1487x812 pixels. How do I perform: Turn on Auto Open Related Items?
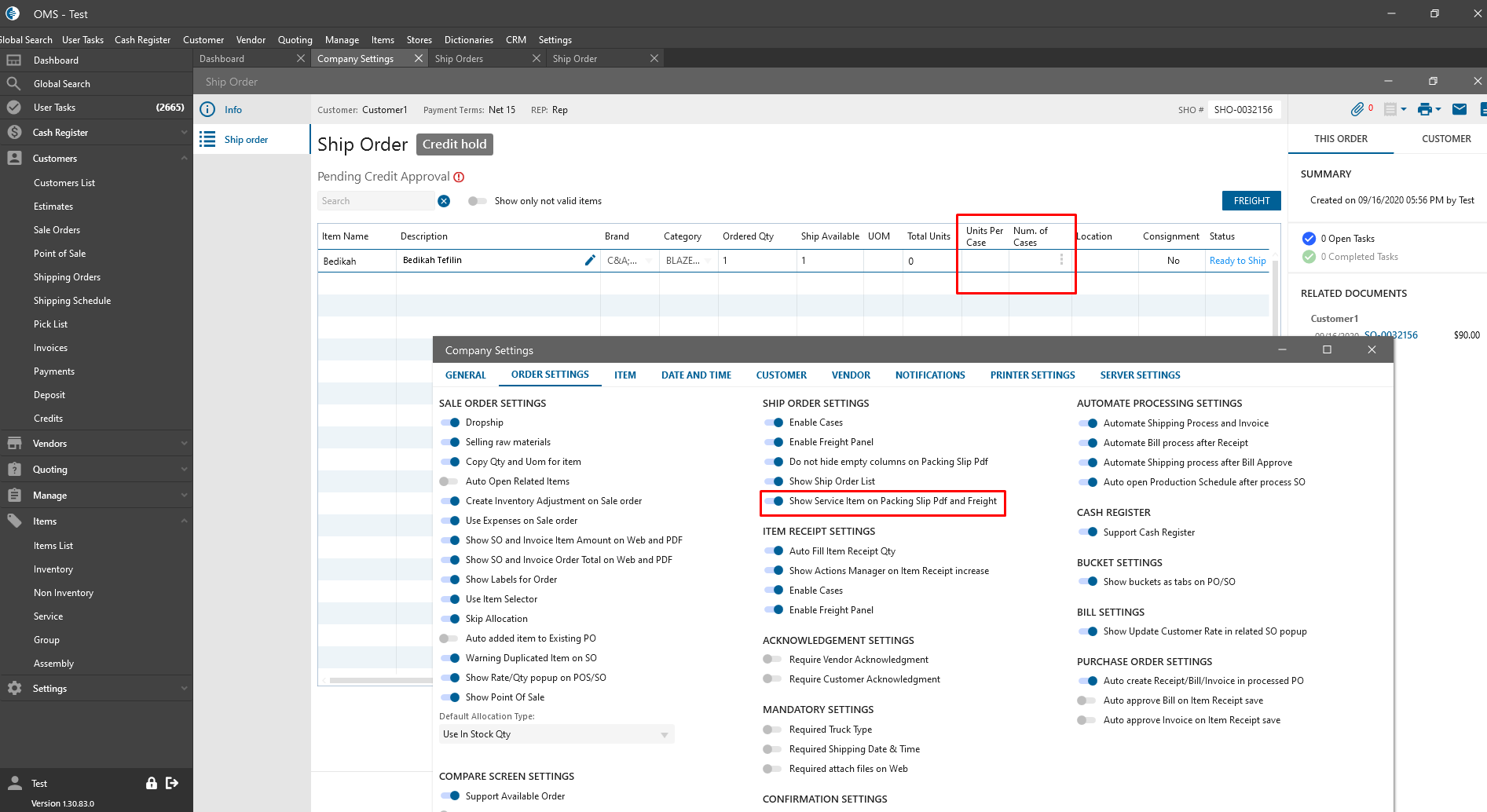449,481
